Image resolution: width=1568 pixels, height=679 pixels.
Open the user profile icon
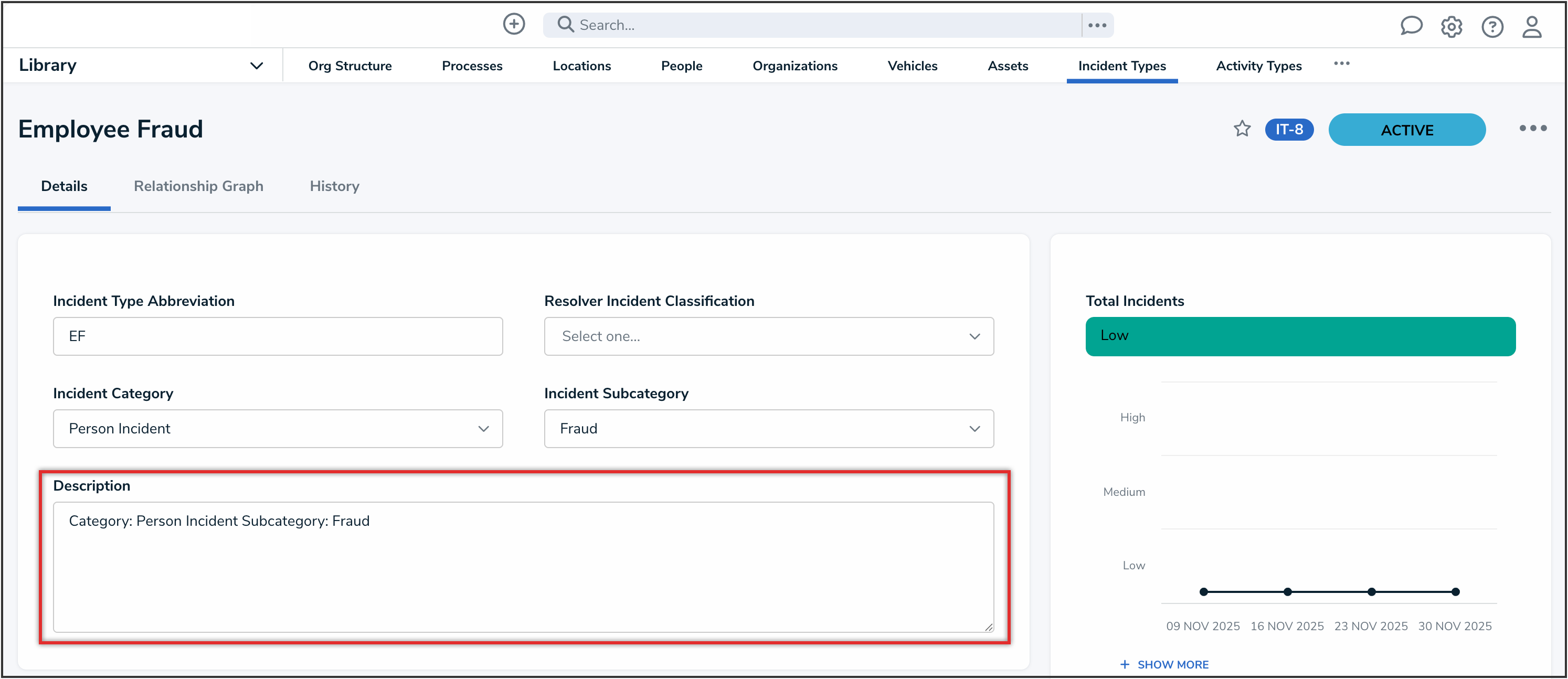coord(1531,27)
